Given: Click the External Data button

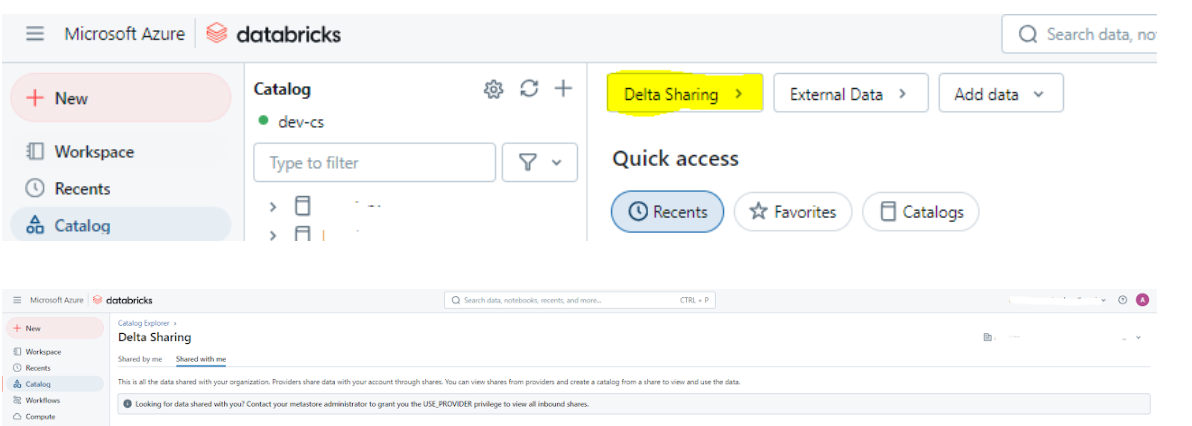Looking at the screenshot, I should (x=850, y=94).
